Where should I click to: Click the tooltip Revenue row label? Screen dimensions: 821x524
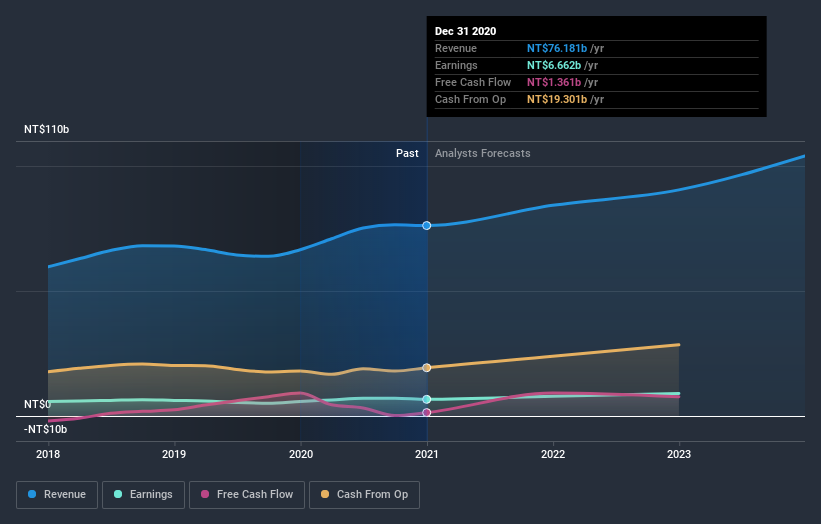tap(456, 48)
